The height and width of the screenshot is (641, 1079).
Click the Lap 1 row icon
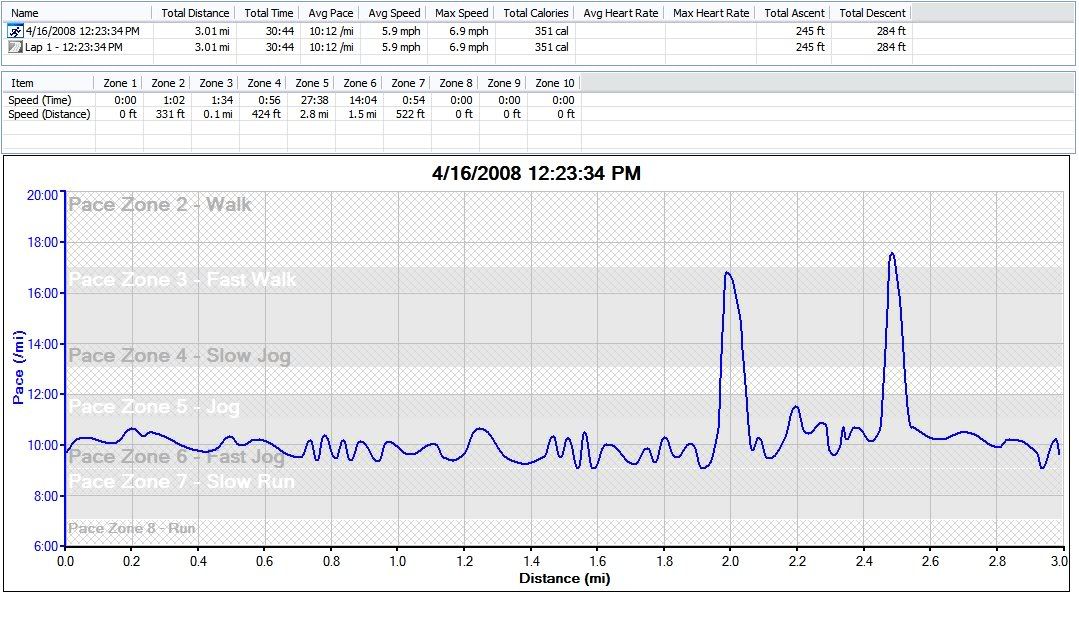pos(15,47)
